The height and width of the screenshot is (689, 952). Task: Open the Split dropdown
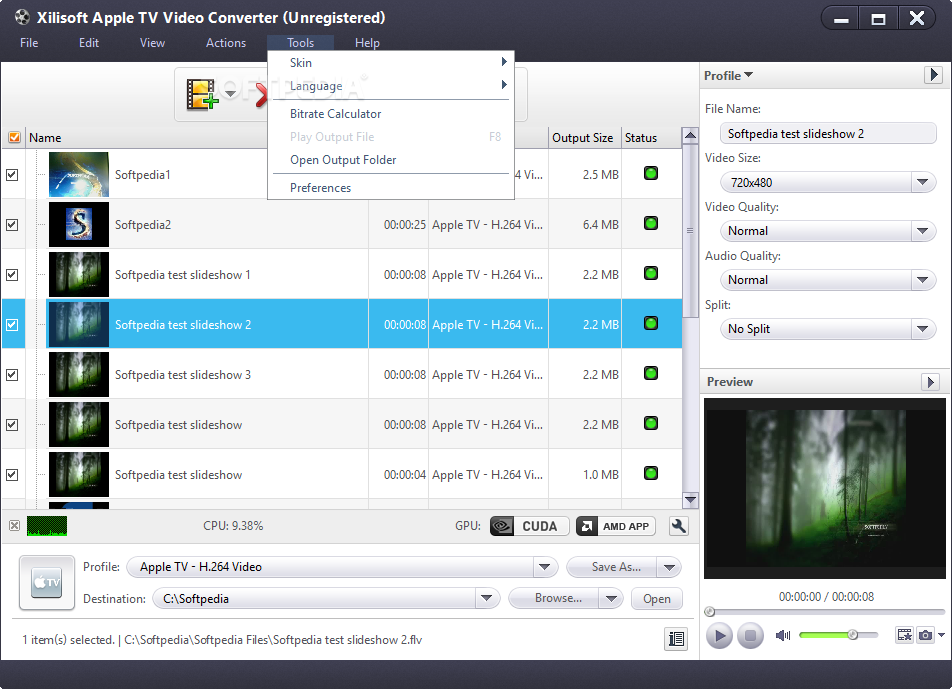(922, 329)
